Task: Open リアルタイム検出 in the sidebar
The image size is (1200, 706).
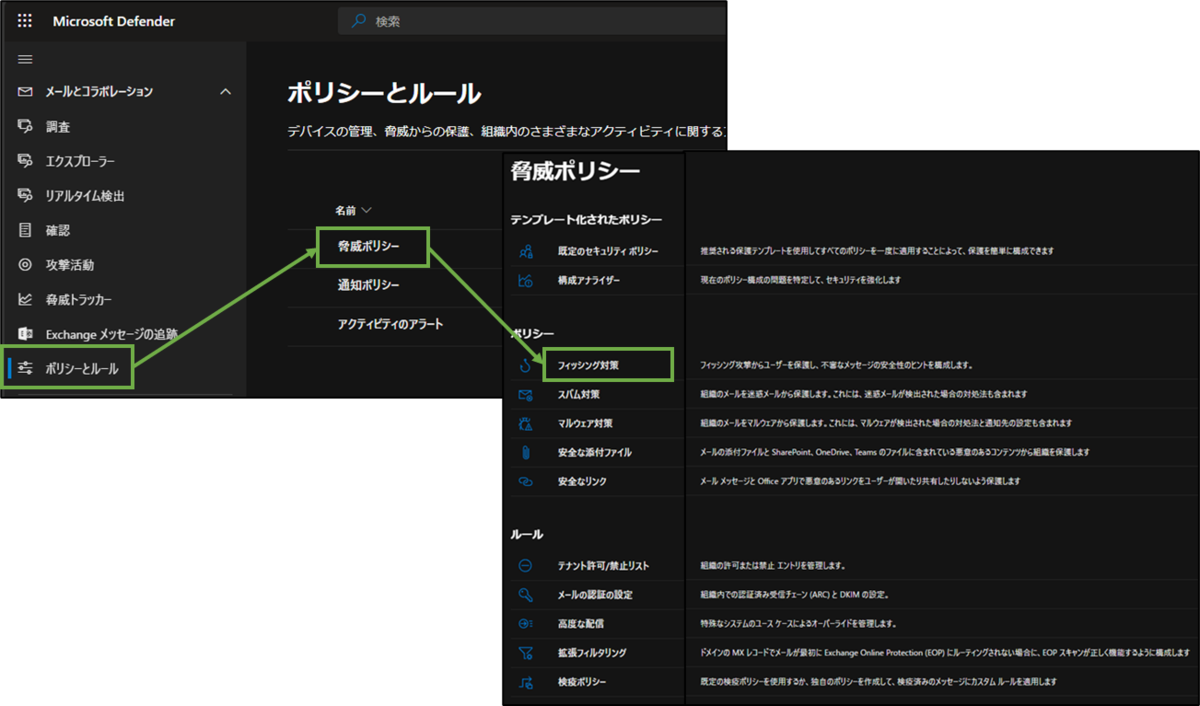Action: (x=85, y=196)
